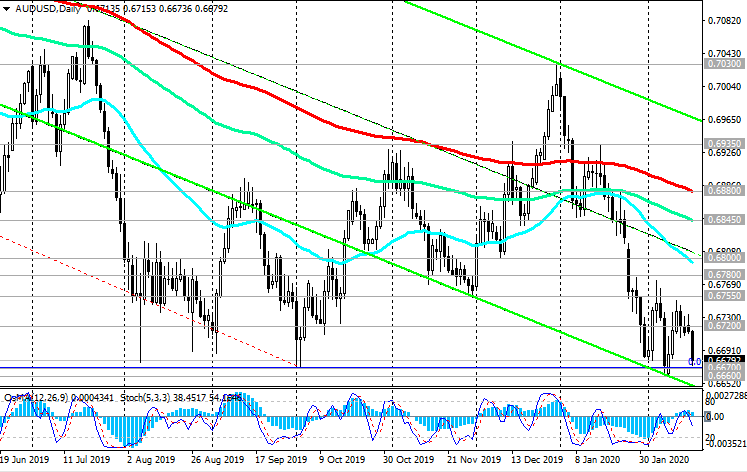747x472 pixels.
Task: Click the stochastic 80 level scale value
Action: click(711, 402)
